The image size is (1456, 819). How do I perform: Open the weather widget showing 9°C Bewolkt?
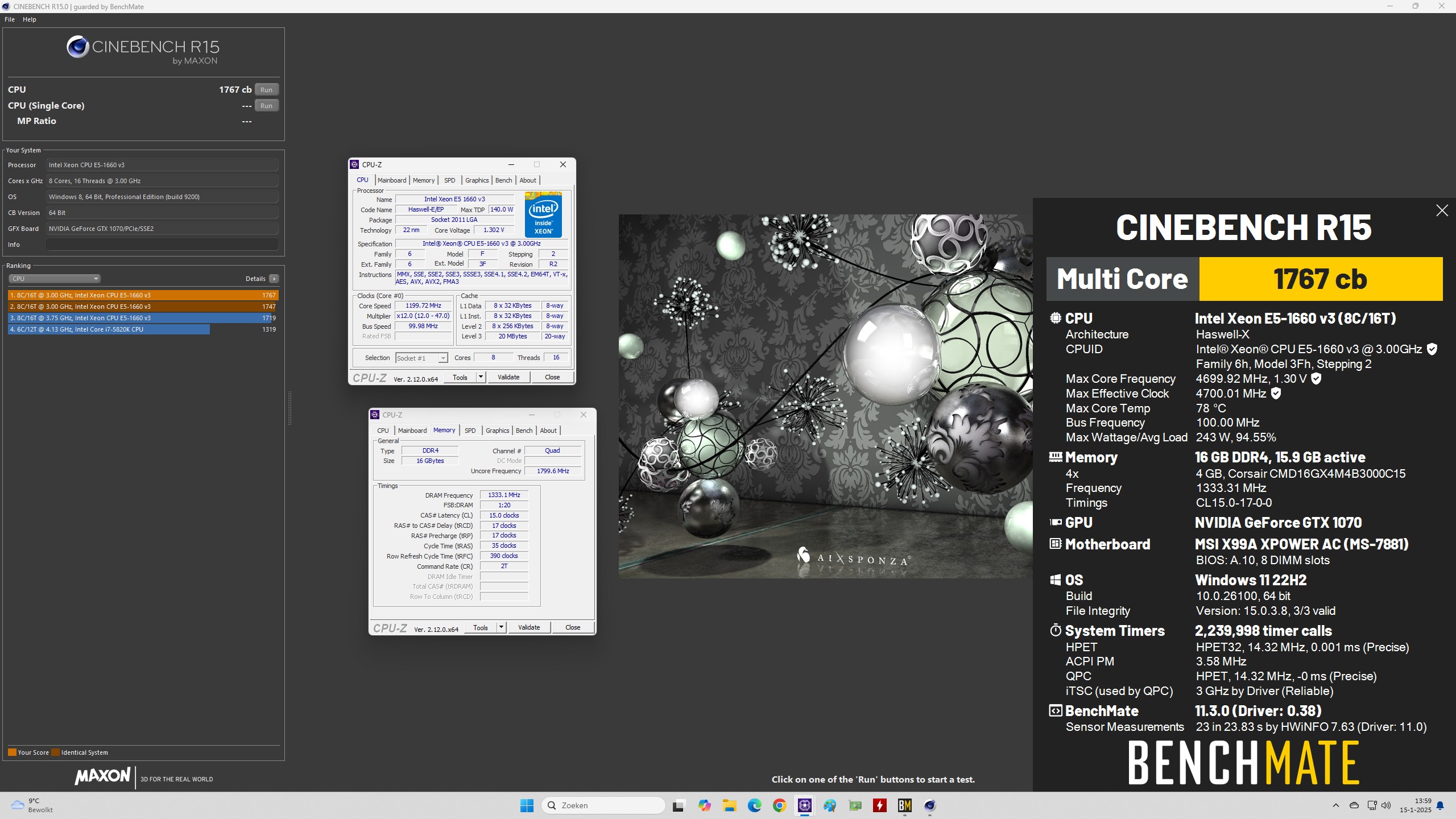point(32,805)
